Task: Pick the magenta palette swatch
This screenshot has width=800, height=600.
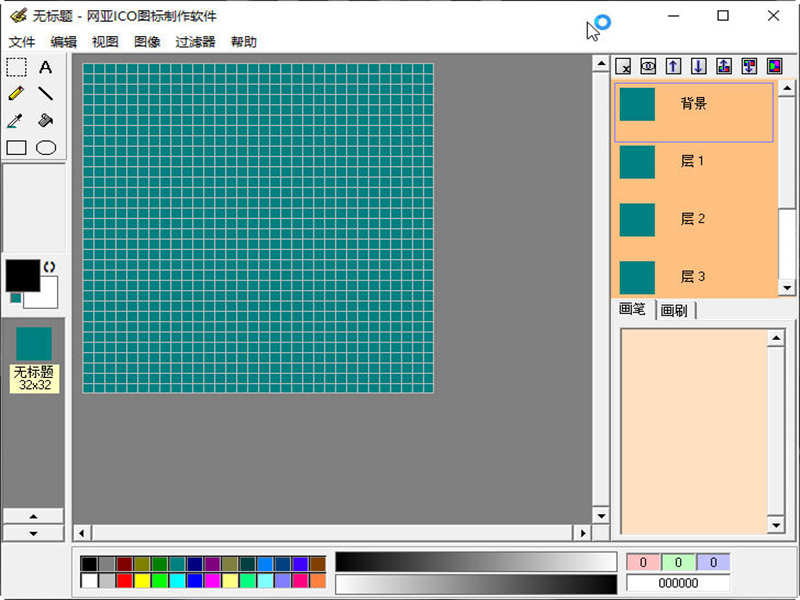Action: tap(212, 581)
